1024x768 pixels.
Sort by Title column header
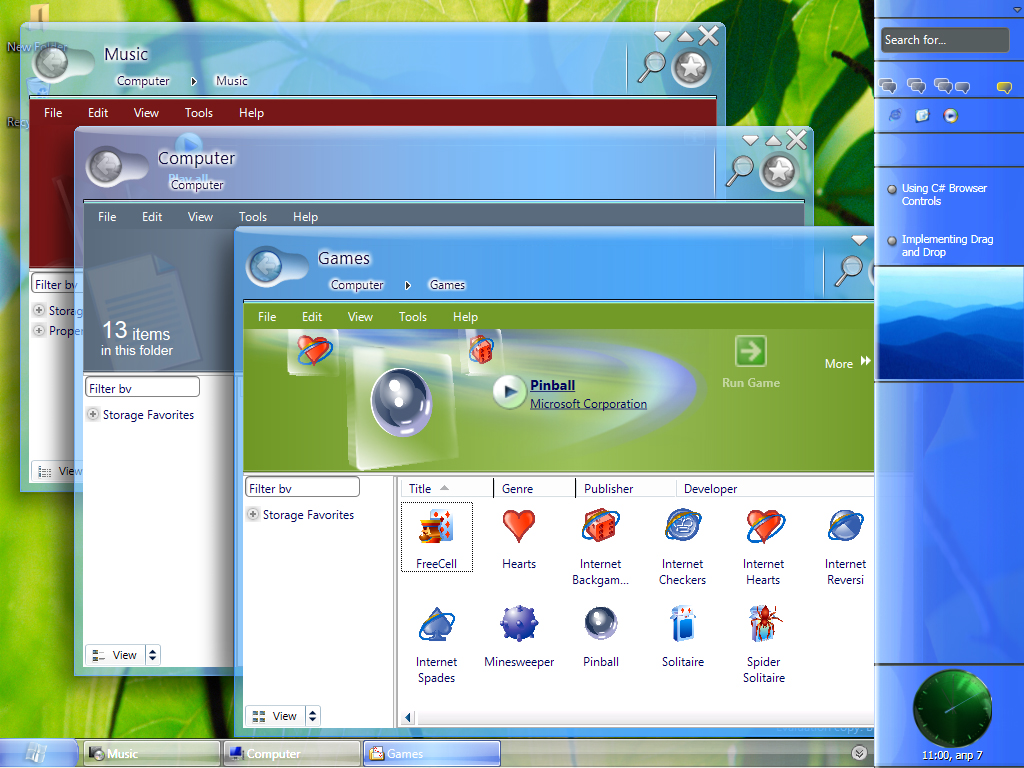click(x=447, y=488)
